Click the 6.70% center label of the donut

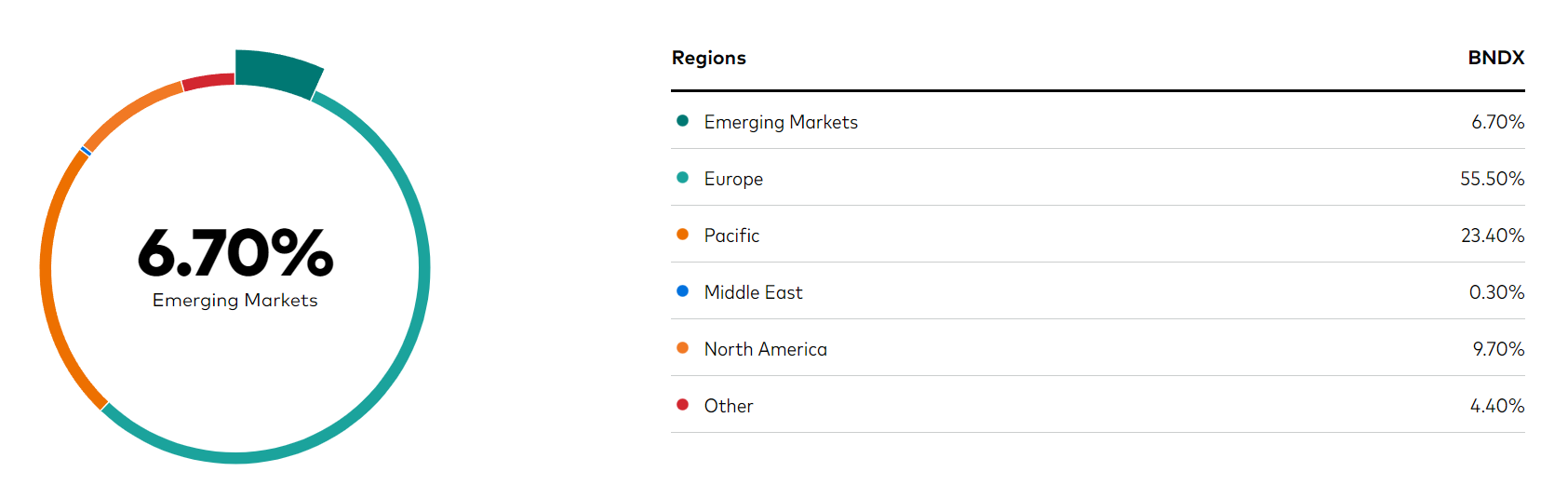(235, 252)
